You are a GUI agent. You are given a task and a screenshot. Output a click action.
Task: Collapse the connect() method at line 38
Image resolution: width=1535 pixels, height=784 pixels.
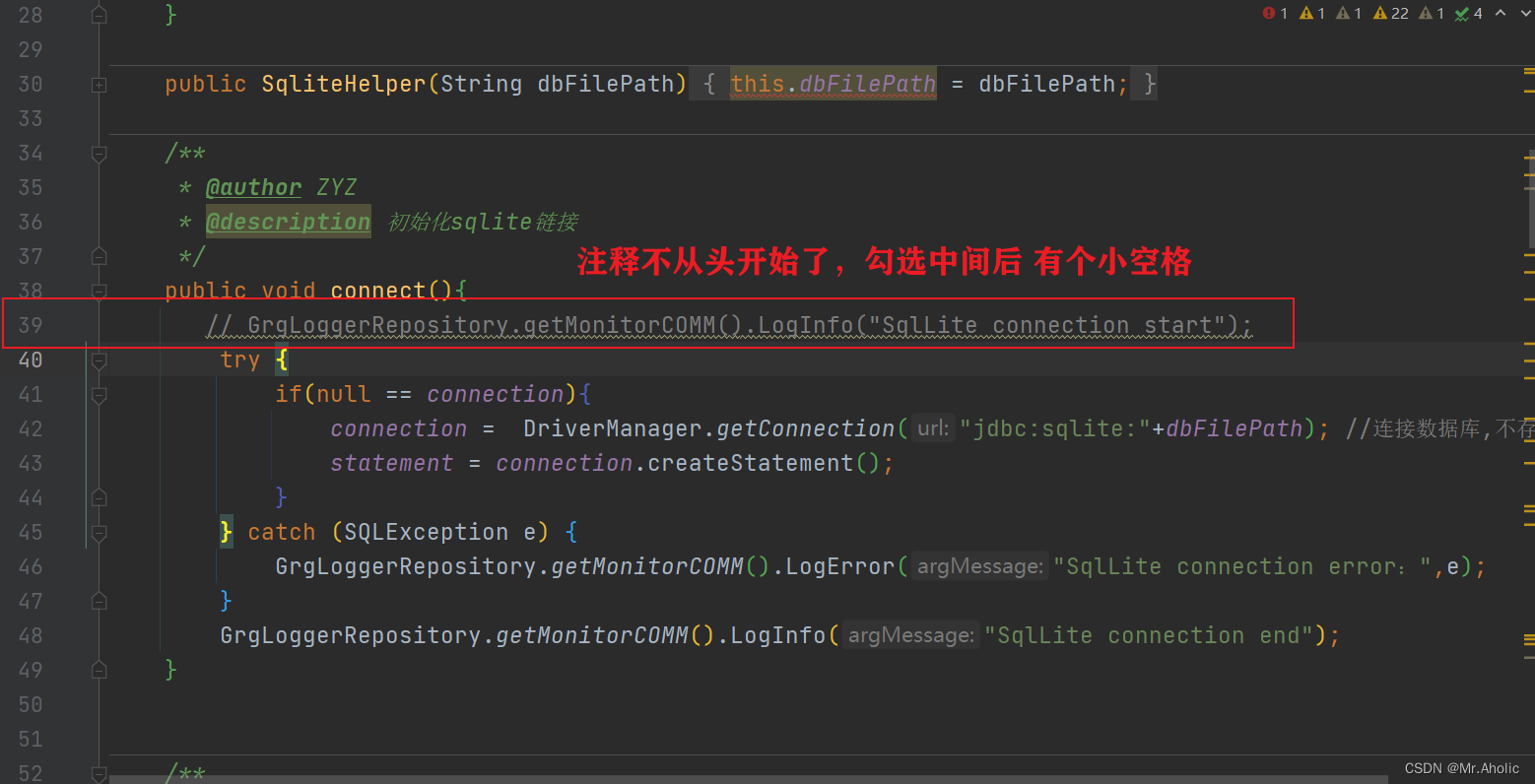click(99, 291)
